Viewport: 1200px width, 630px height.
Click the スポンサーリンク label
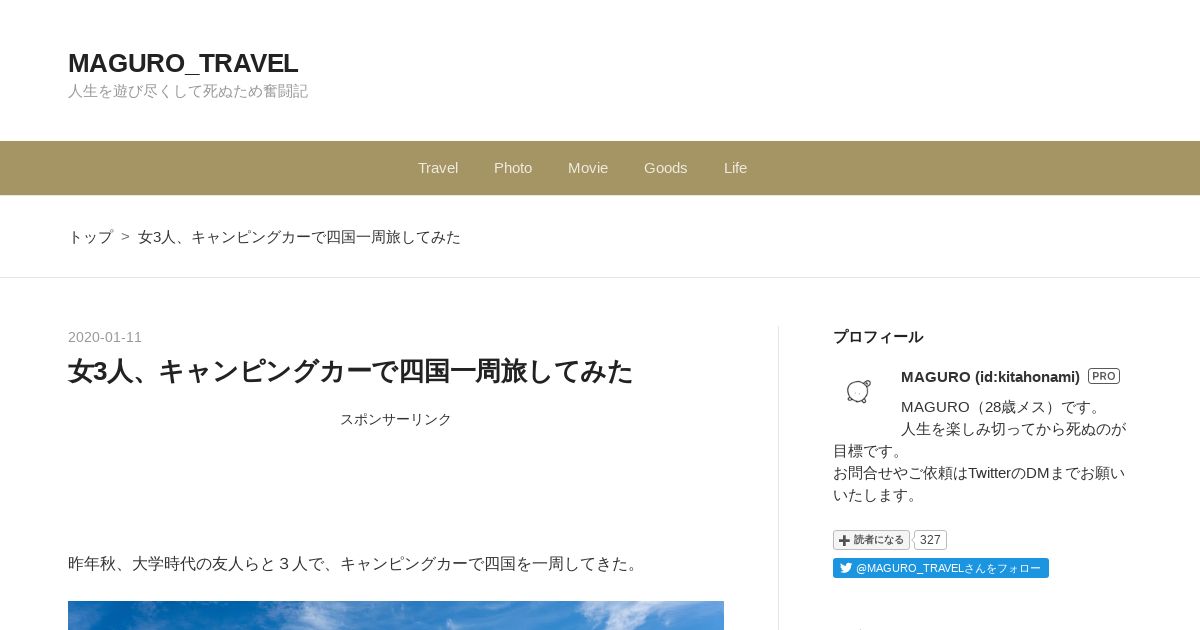tap(396, 419)
